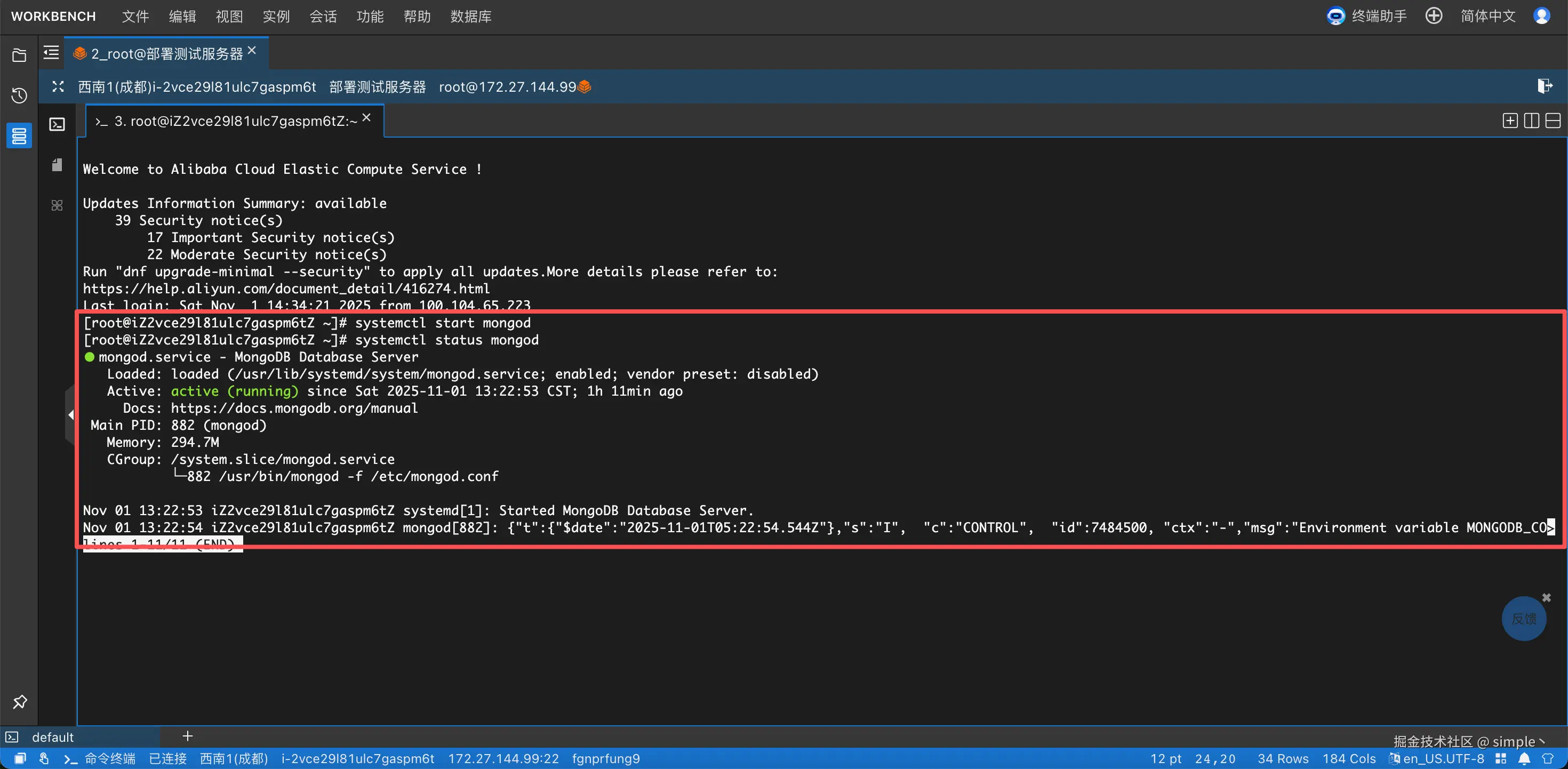This screenshot has width=1568, height=769.
Task: Open the 数据库 menu
Action: 470,17
